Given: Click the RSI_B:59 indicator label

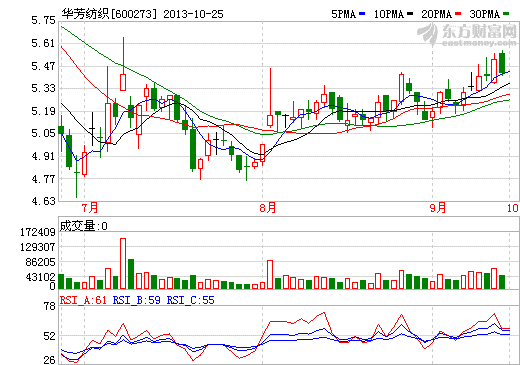Looking at the screenshot, I should pyautogui.click(x=137, y=300).
